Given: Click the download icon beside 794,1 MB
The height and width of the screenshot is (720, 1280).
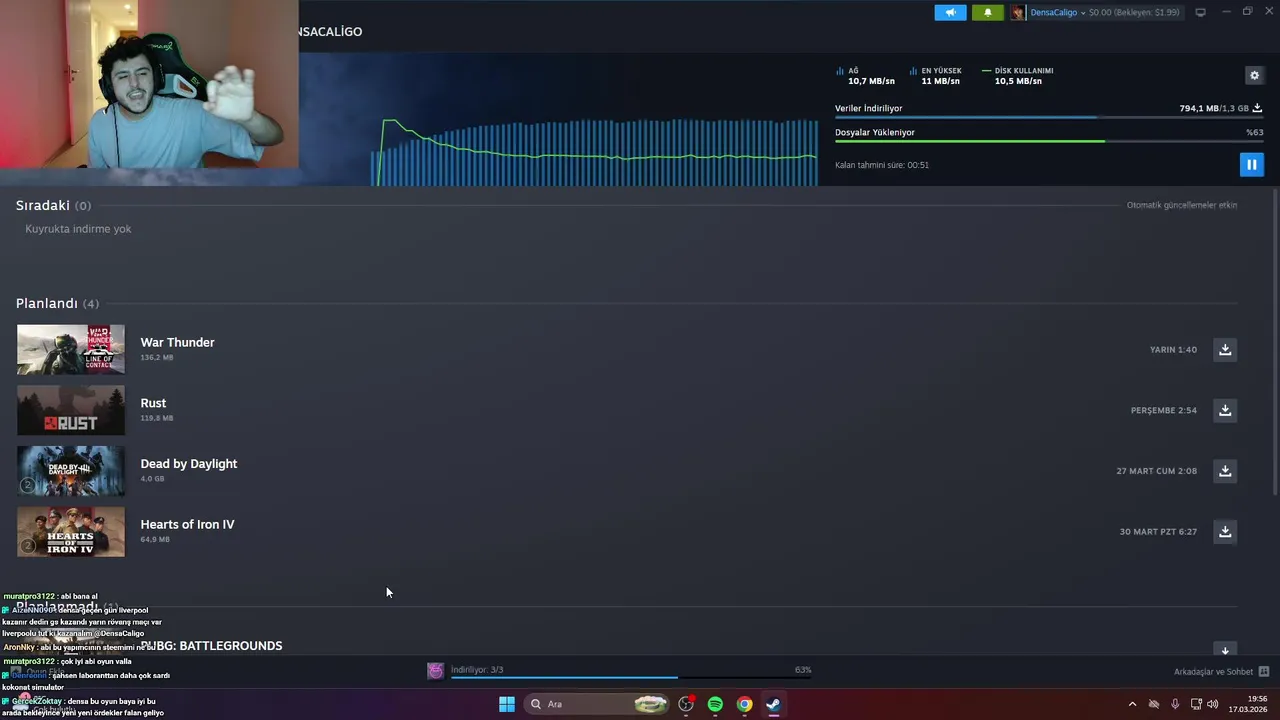Looking at the screenshot, I should (1257, 108).
